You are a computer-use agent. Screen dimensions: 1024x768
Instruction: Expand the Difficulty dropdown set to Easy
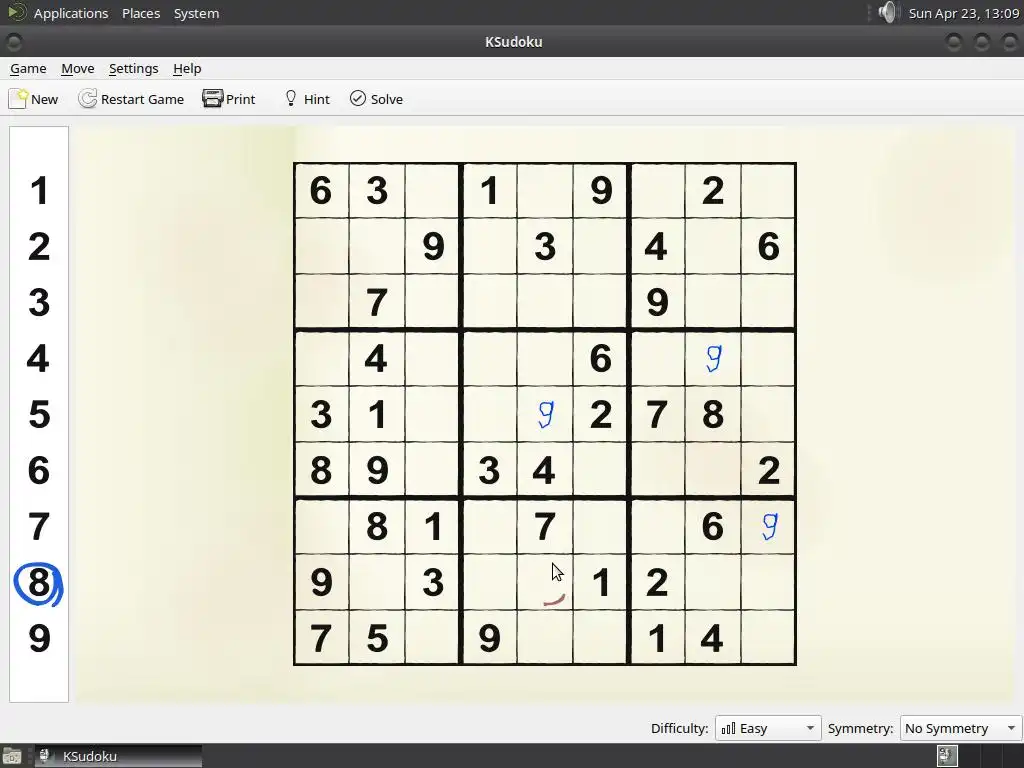point(767,728)
